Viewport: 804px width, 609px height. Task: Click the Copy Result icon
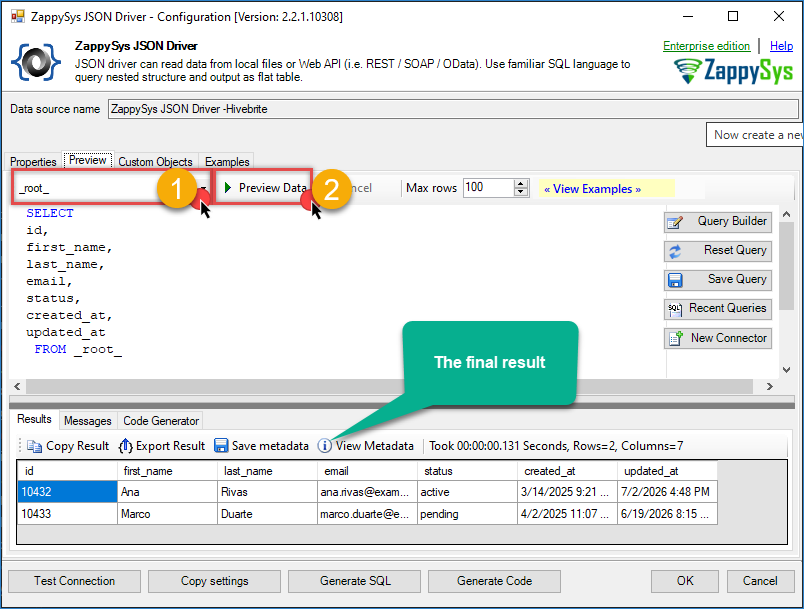click(34, 446)
